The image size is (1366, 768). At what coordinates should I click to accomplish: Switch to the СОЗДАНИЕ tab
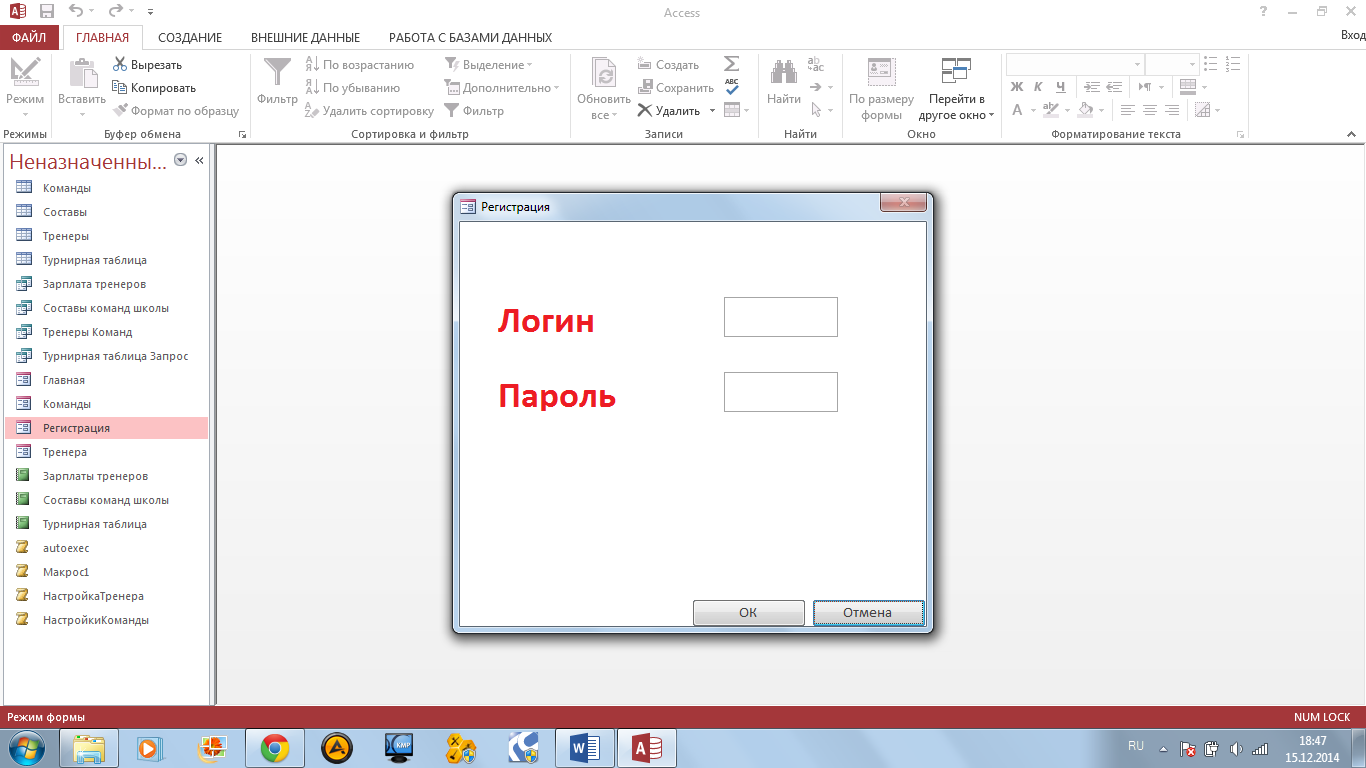click(190, 37)
